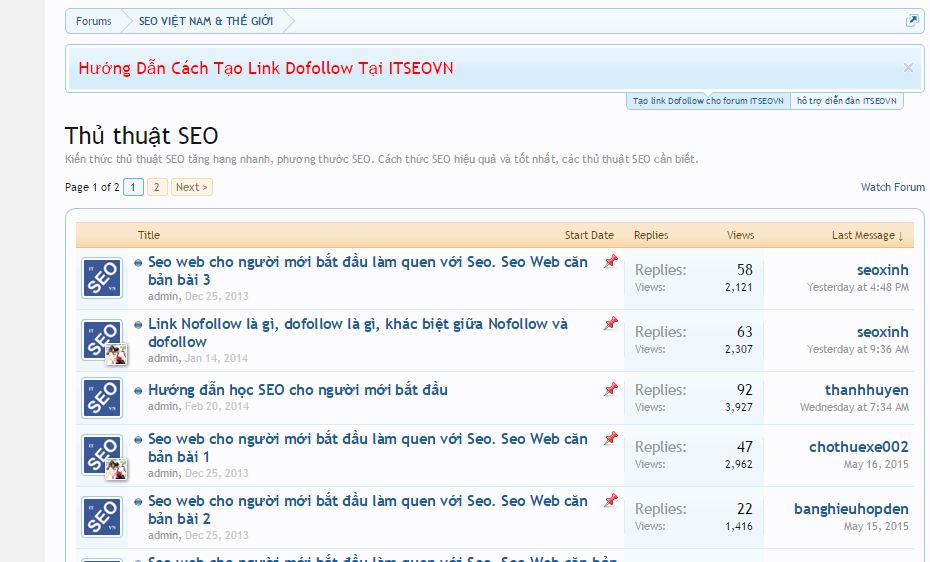Select the 'hỗ trợ diễn đàn ITSEOVN' tab
930x562 pixels.
point(846,101)
